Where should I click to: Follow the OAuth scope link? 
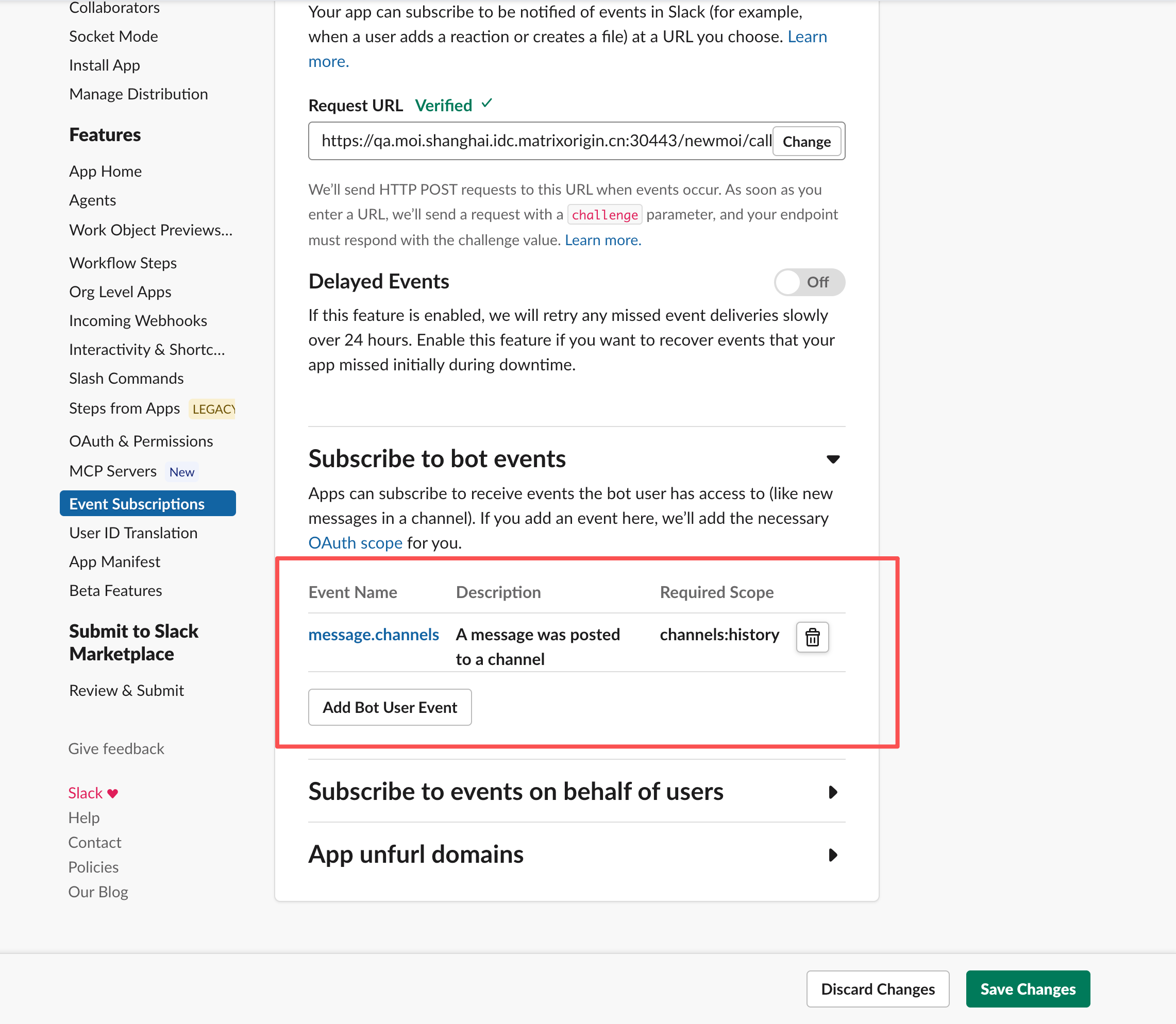(355, 542)
